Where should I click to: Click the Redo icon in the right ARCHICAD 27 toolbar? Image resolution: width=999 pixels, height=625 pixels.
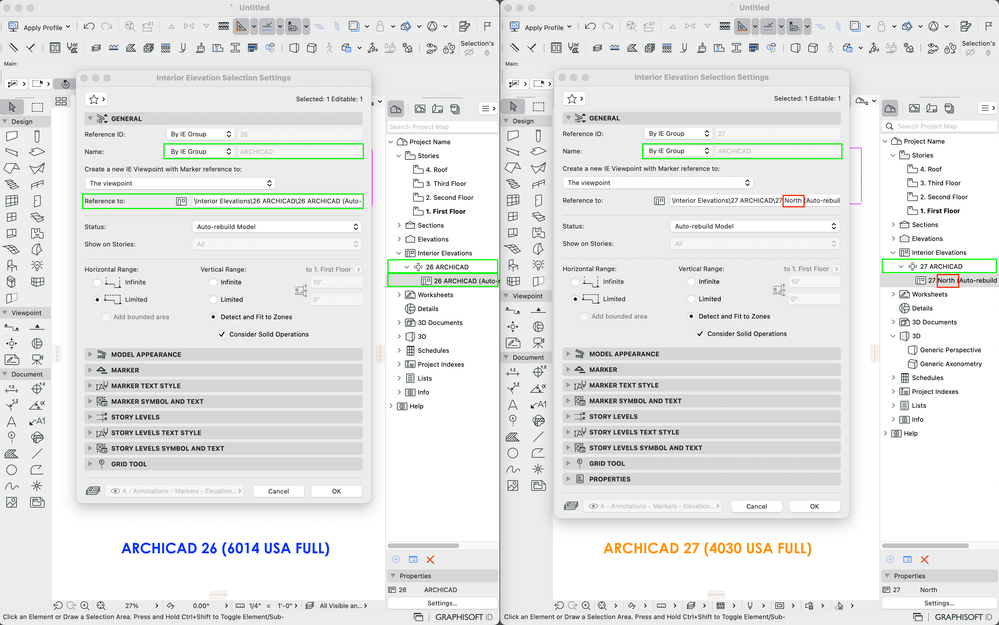(608, 27)
